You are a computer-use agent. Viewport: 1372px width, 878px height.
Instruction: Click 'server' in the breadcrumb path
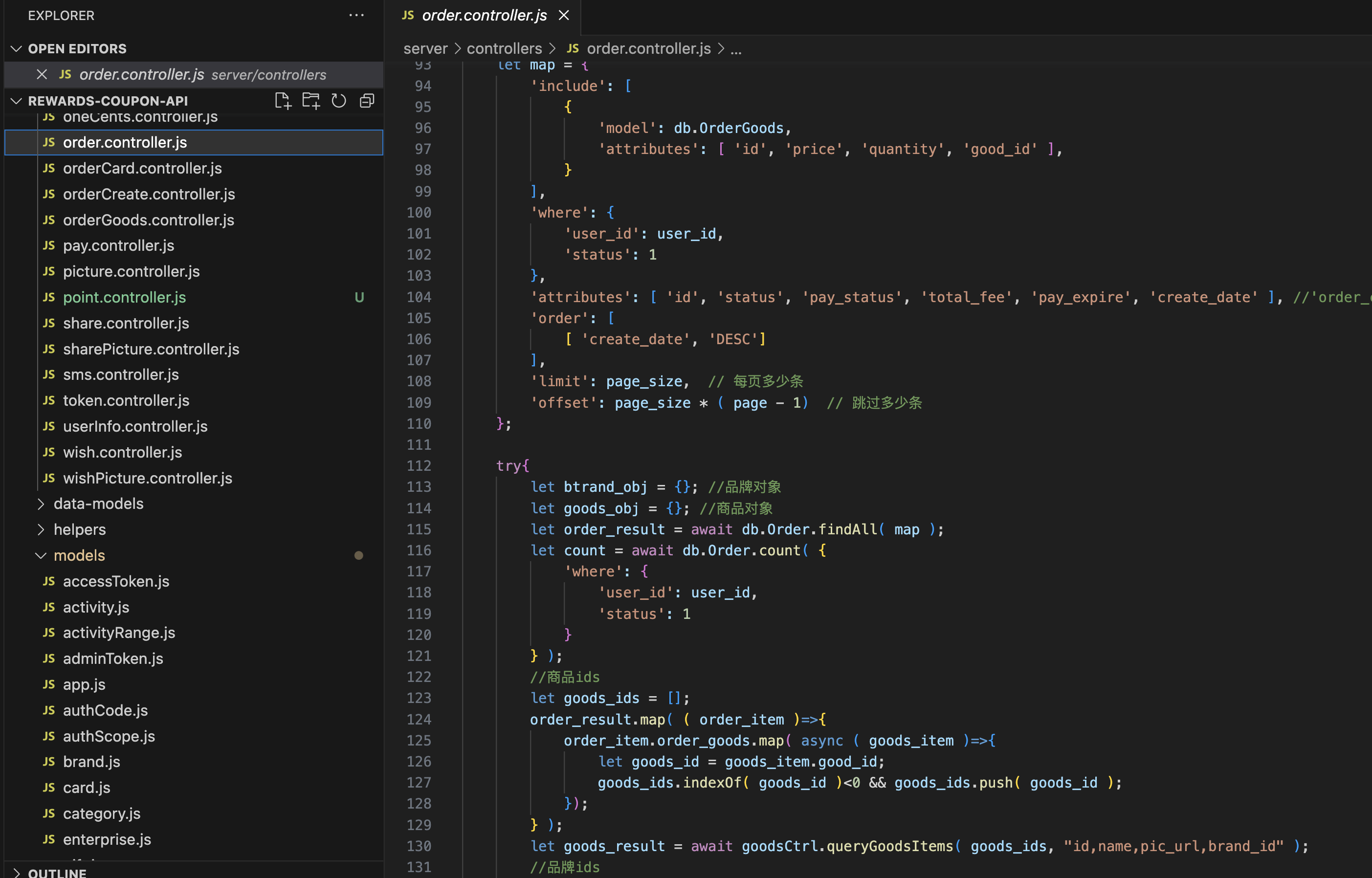(x=425, y=48)
